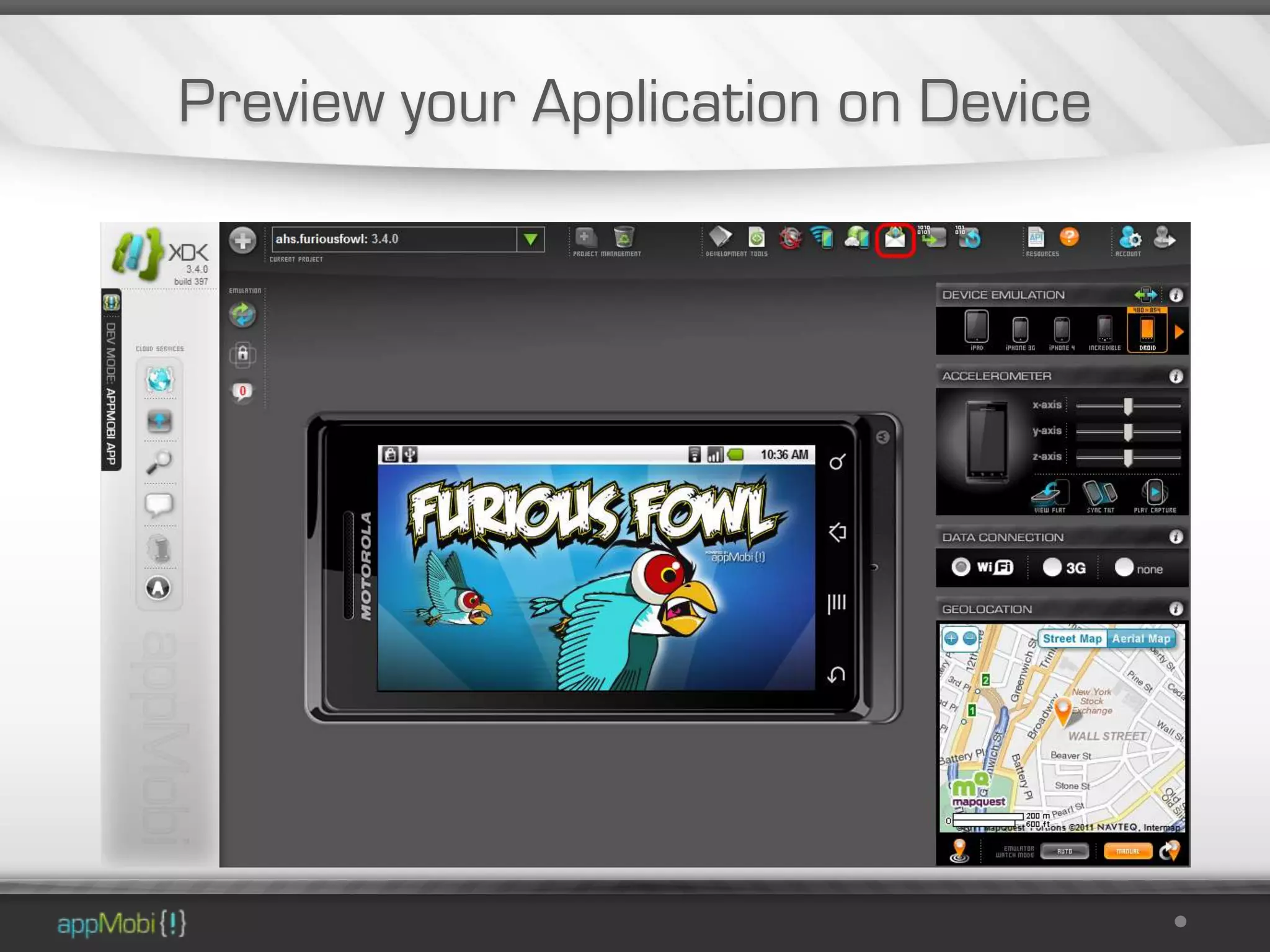Click the z-axis accelerometer slider
The width and height of the screenshot is (1270, 952).
(x=1128, y=458)
